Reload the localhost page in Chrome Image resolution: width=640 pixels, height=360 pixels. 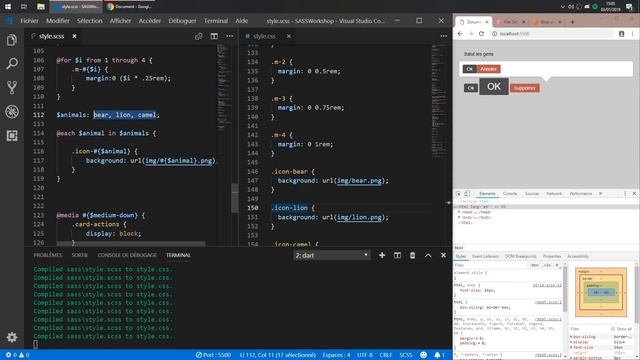pyautogui.click(x=481, y=34)
